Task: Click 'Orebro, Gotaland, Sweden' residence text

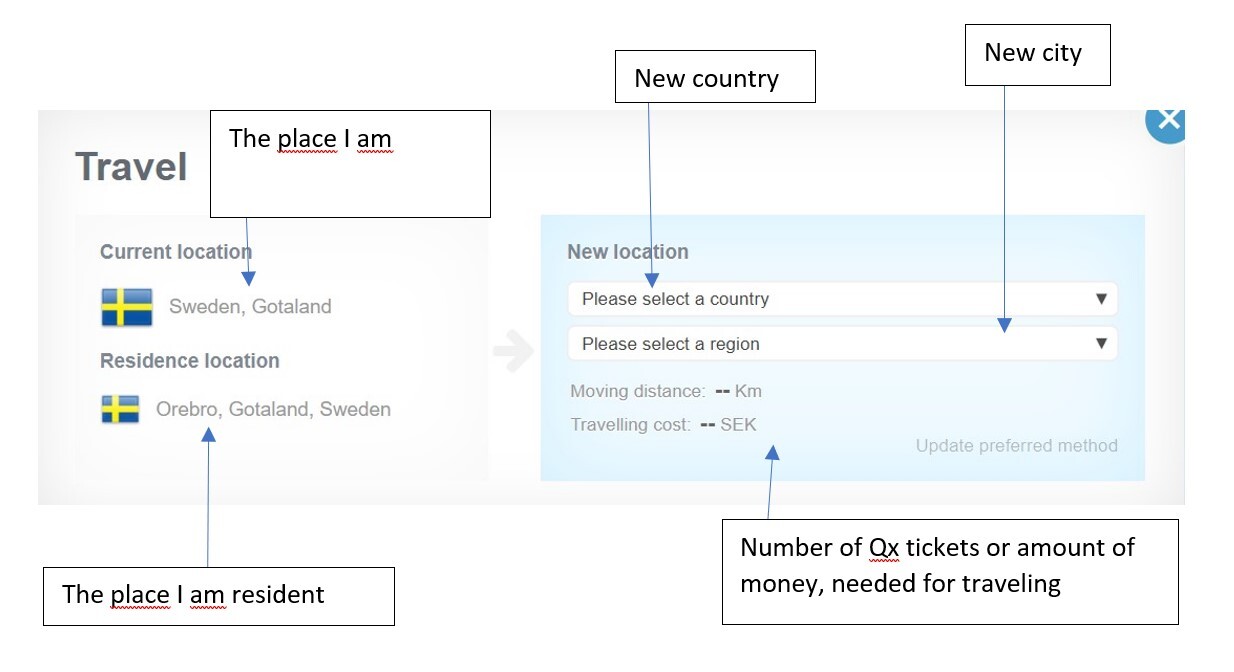Action: (x=273, y=409)
